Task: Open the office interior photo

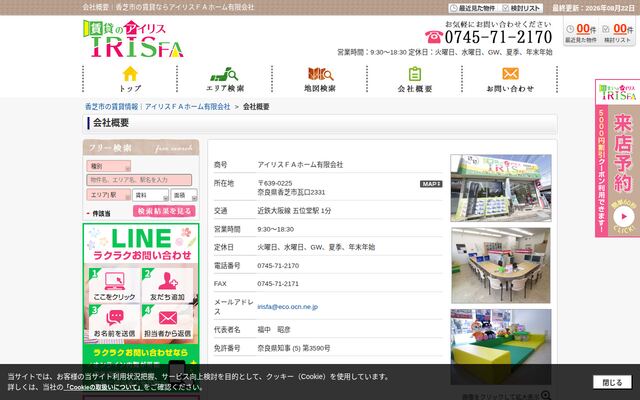Action: tap(501, 265)
